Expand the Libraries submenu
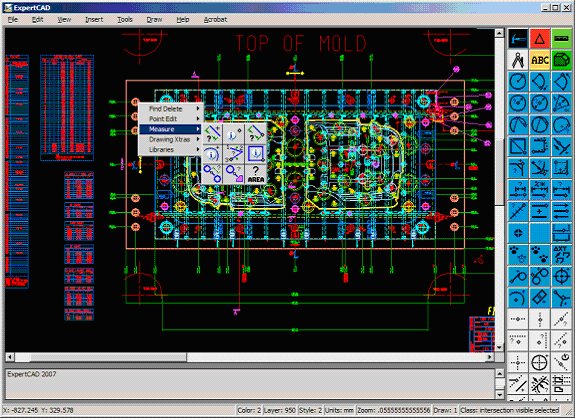The height and width of the screenshot is (420, 575). [171, 150]
